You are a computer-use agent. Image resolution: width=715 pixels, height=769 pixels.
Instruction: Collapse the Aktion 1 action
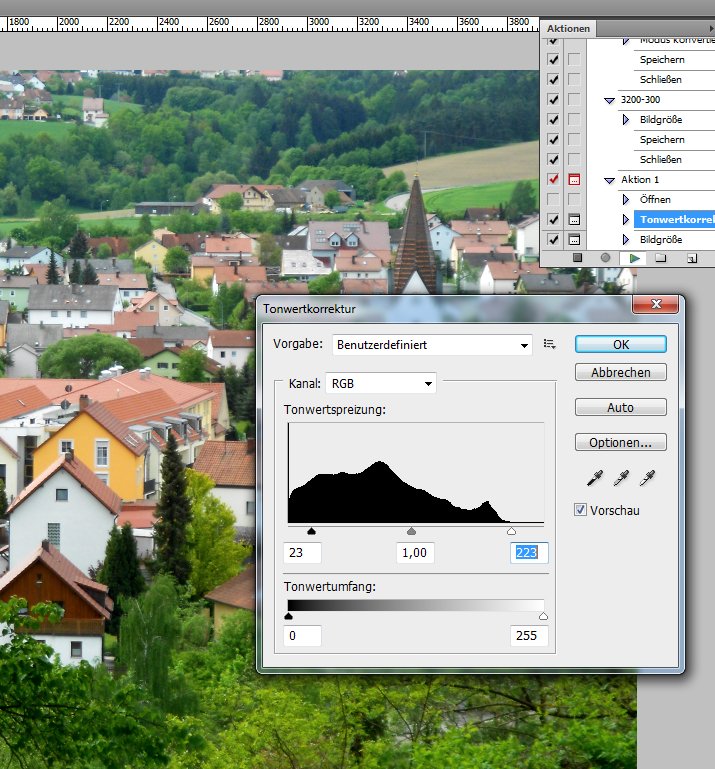click(609, 180)
